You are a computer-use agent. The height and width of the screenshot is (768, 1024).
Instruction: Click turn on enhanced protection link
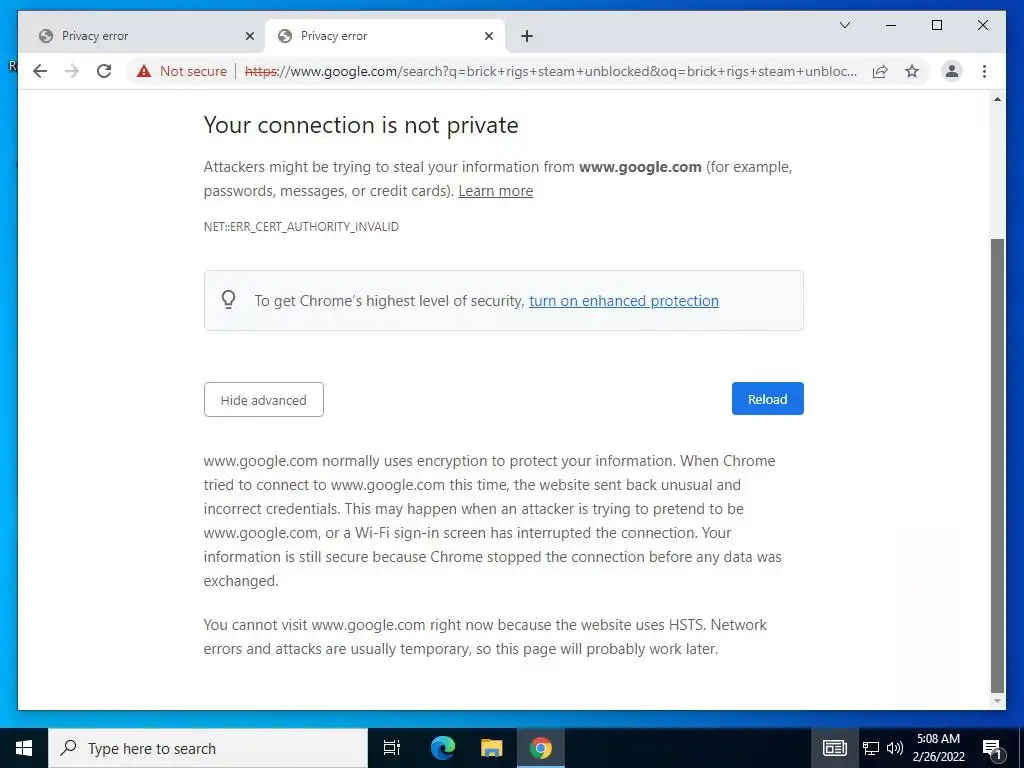point(623,301)
